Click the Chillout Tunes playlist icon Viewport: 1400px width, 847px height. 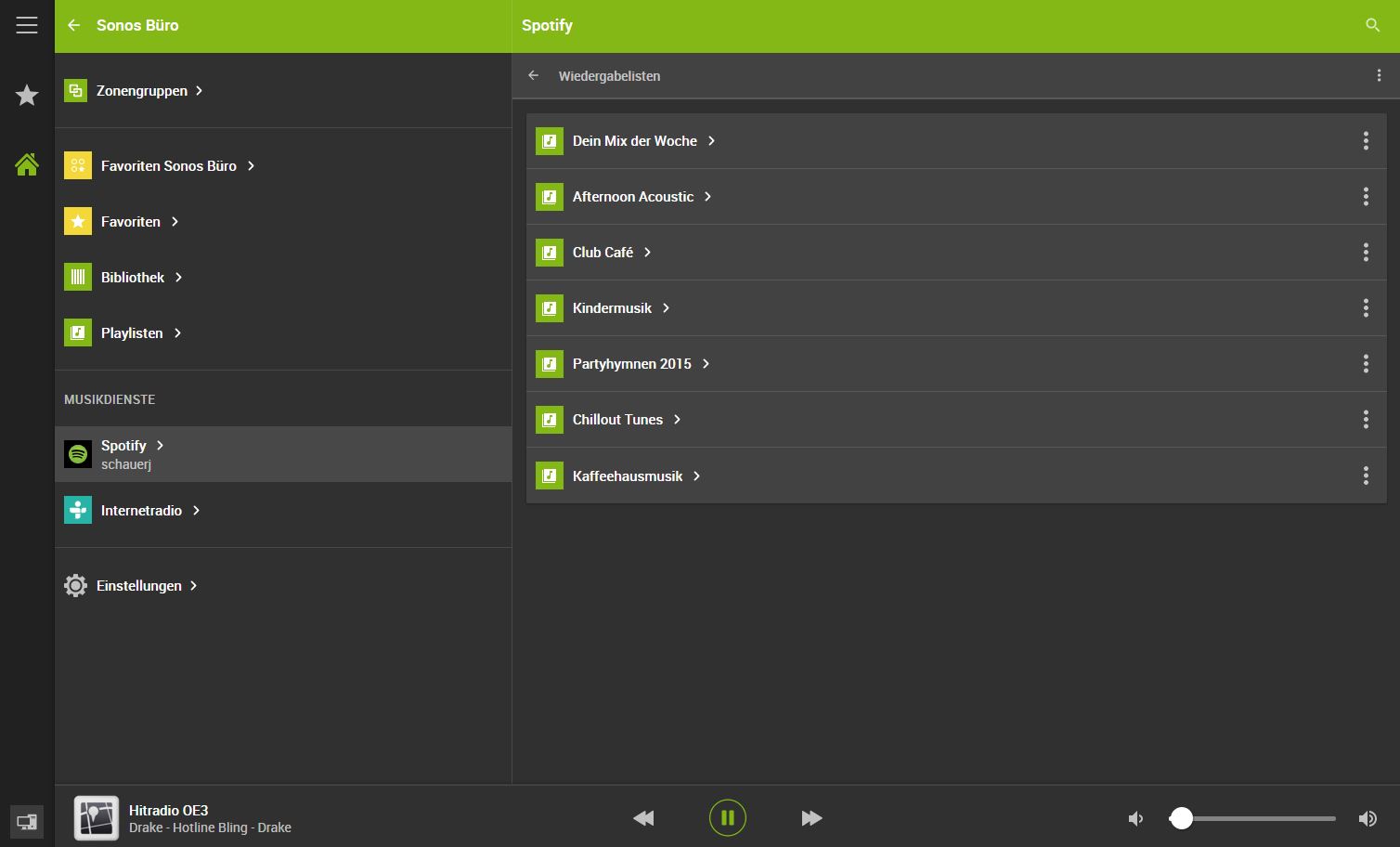tap(550, 420)
